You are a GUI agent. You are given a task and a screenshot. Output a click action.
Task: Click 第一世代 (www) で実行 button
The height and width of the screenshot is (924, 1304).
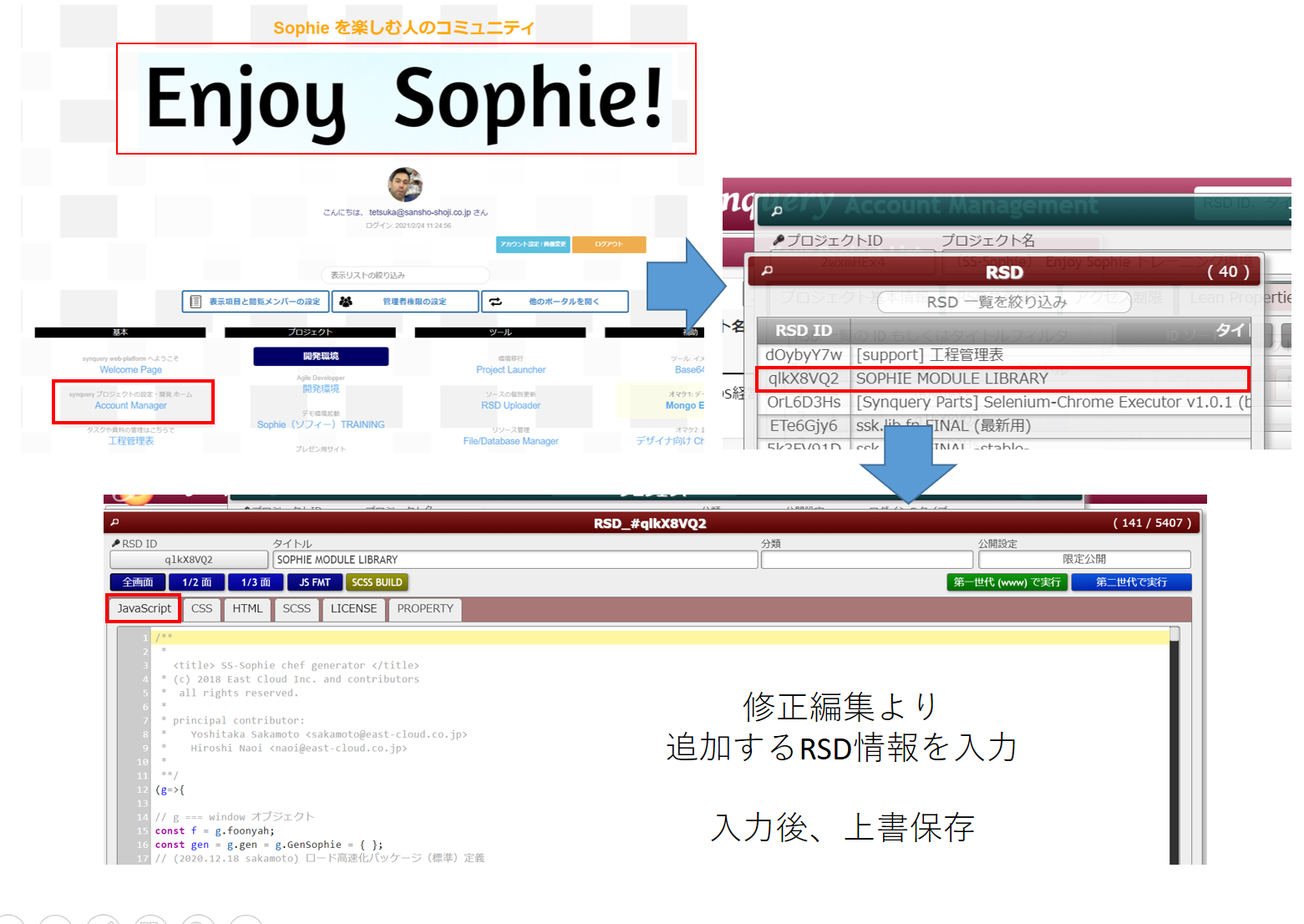(x=1007, y=582)
